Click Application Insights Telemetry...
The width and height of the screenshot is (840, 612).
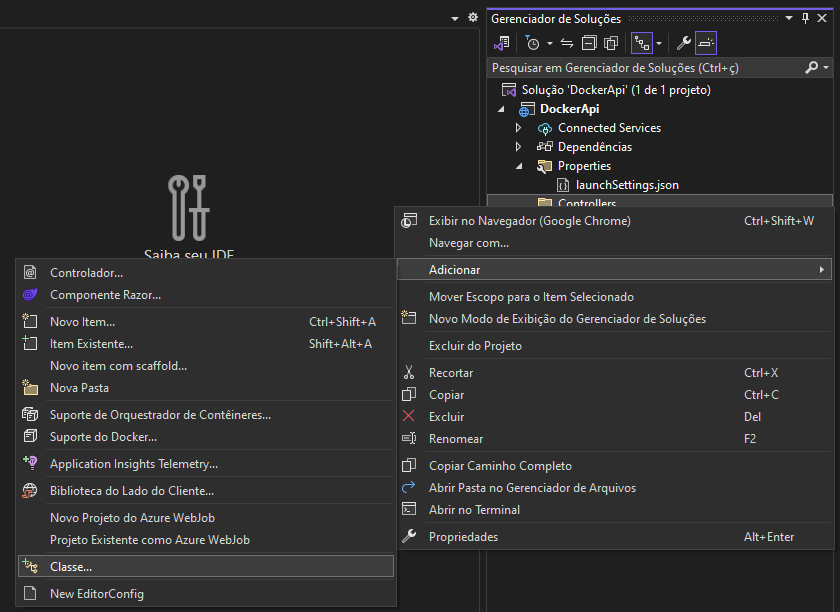206,464
